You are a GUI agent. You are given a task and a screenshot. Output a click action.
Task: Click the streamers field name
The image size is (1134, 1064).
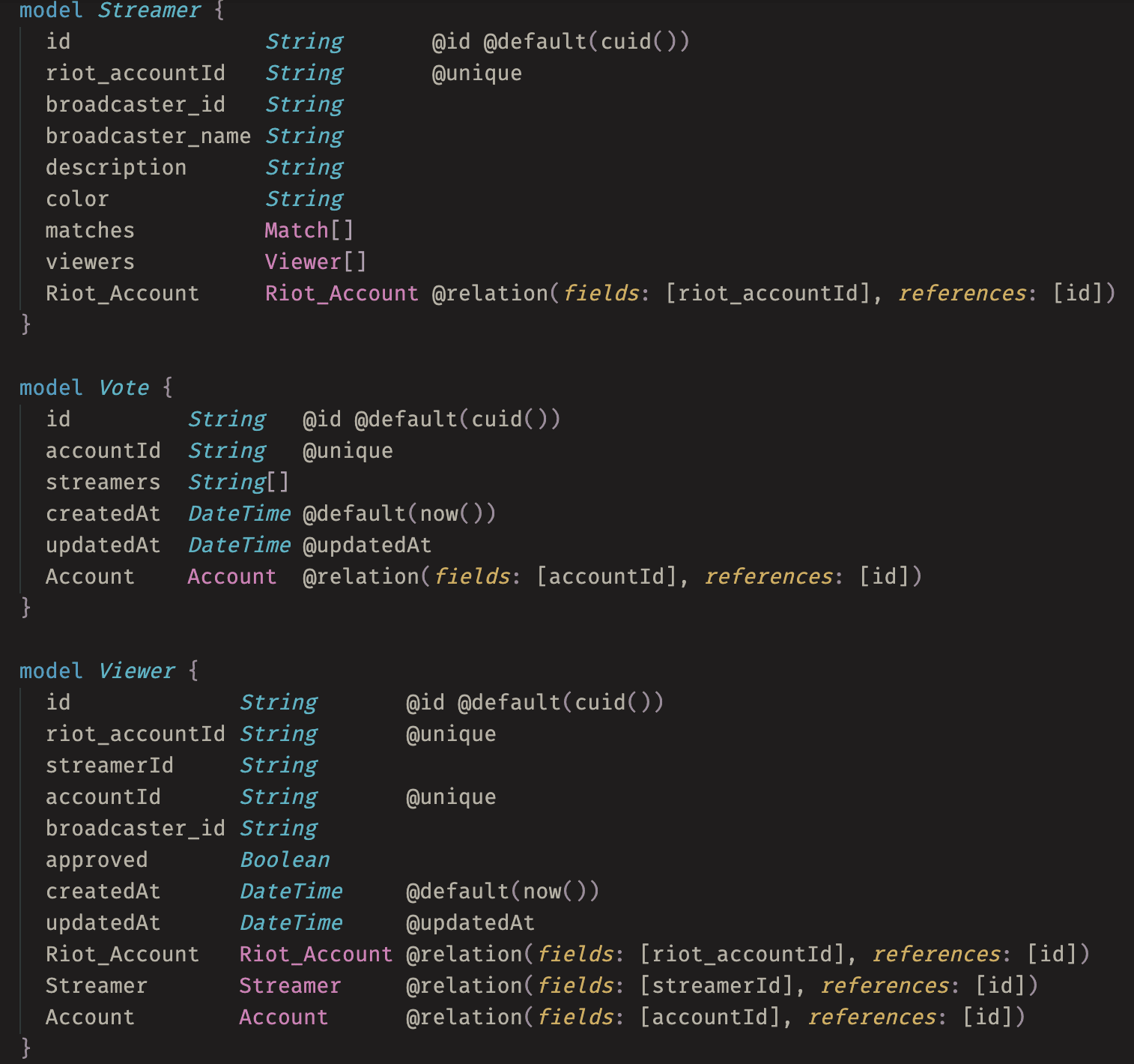[103, 483]
